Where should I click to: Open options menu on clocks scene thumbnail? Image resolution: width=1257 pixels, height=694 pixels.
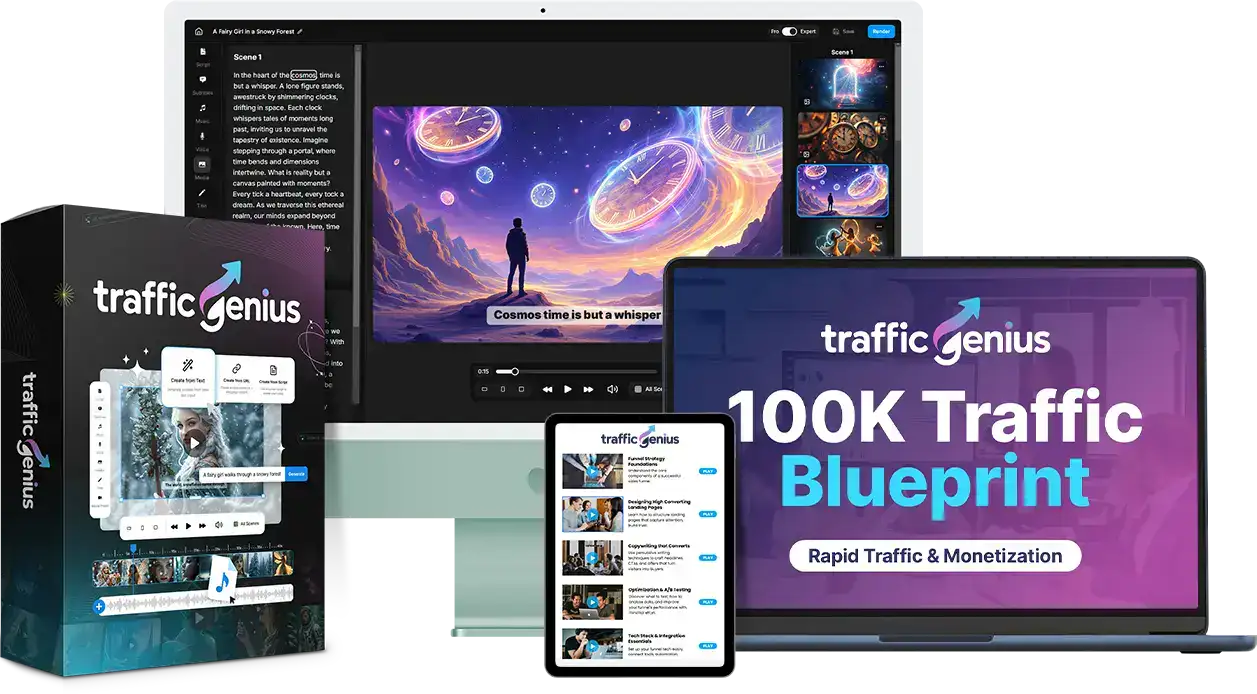881,121
